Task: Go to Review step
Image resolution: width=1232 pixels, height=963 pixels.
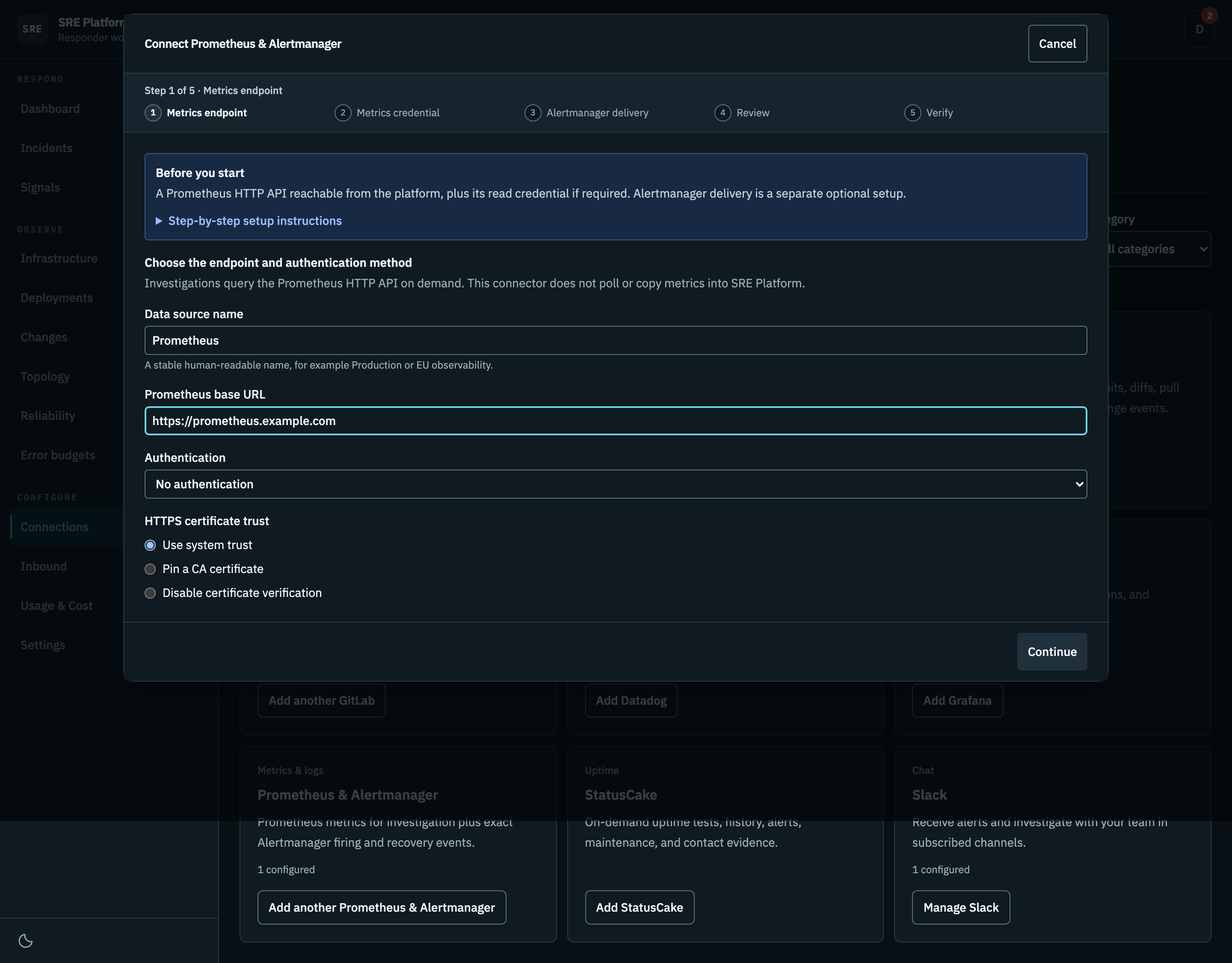Action: tap(742, 113)
